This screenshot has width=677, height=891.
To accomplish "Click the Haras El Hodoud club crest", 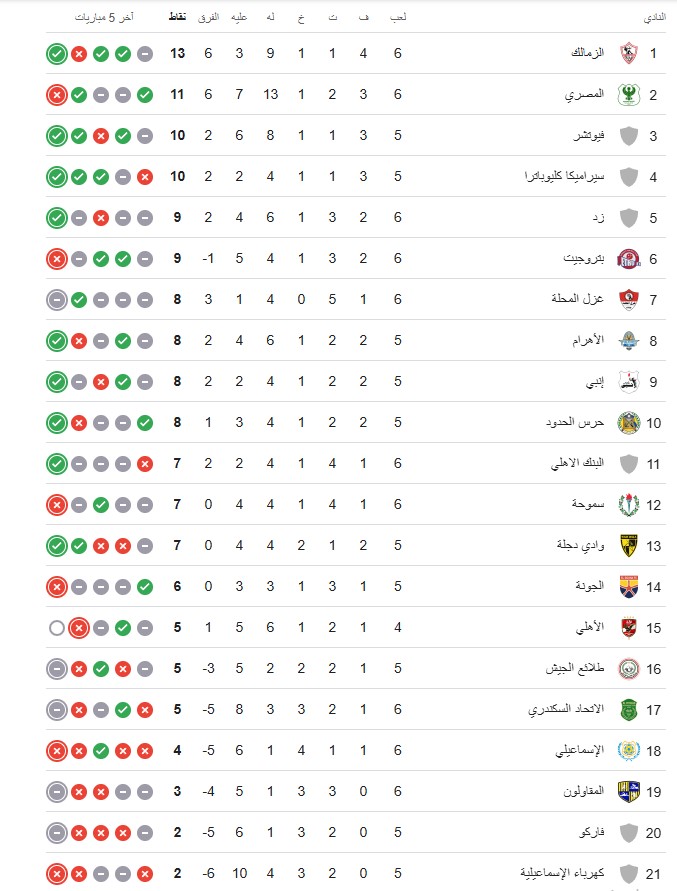I will [x=628, y=423].
